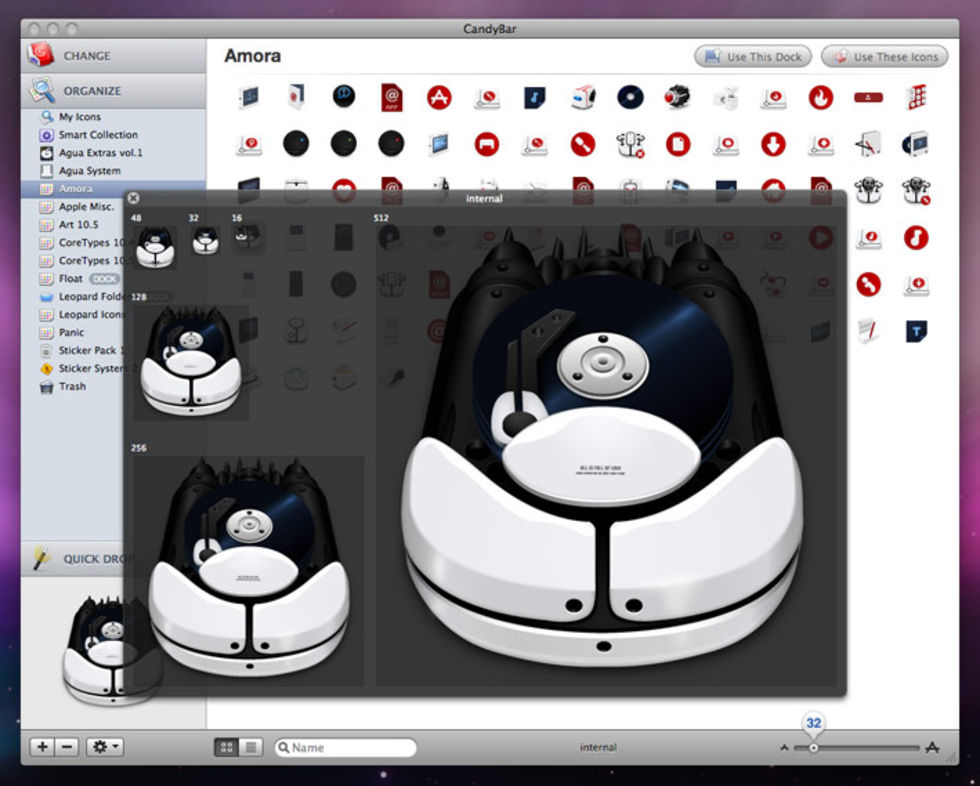Select the red down-arrow circle icon
The height and width of the screenshot is (786, 980).
pyautogui.click(x=773, y=144)
